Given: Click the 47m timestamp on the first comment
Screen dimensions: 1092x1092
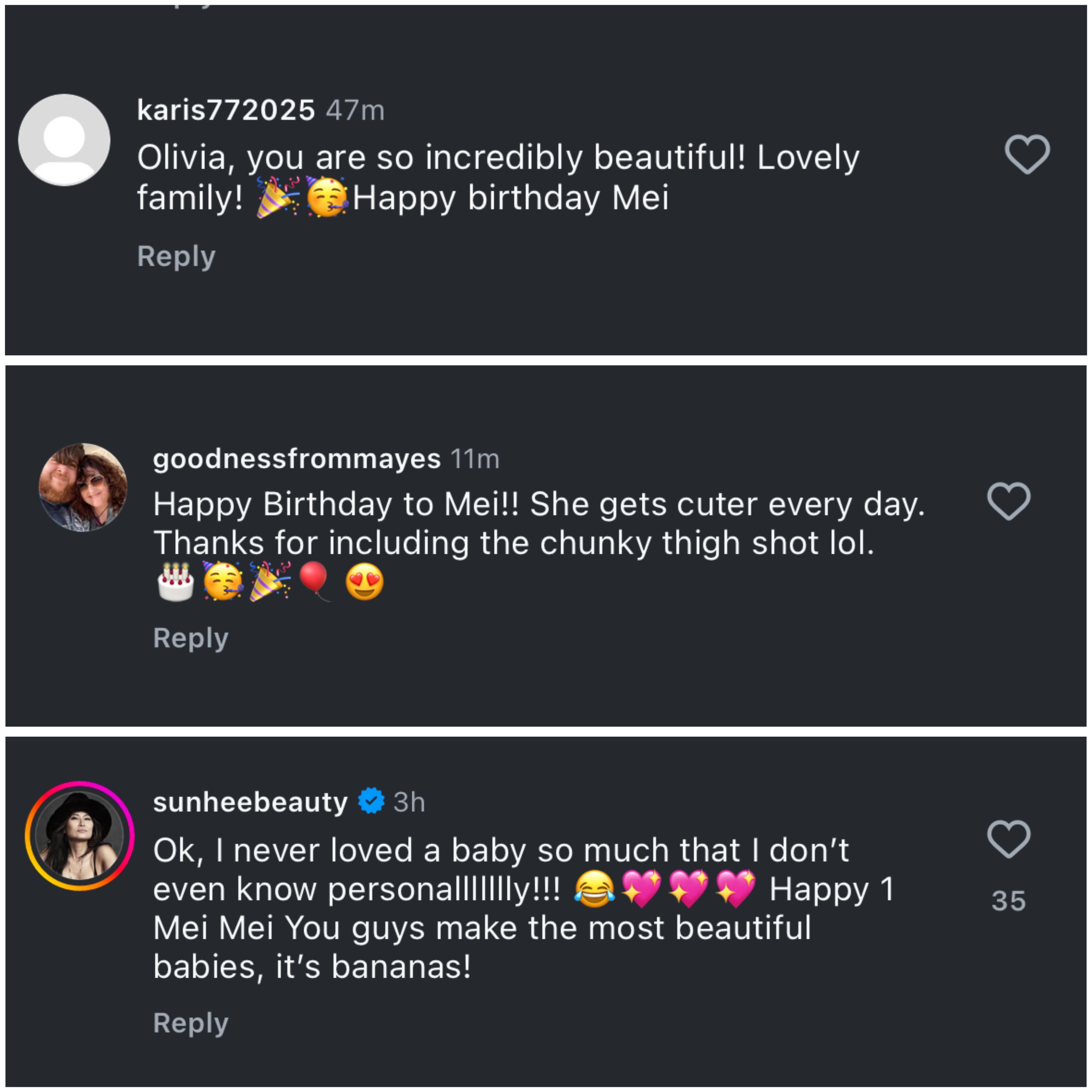Looking at the screenshot, I should point(355,110).
